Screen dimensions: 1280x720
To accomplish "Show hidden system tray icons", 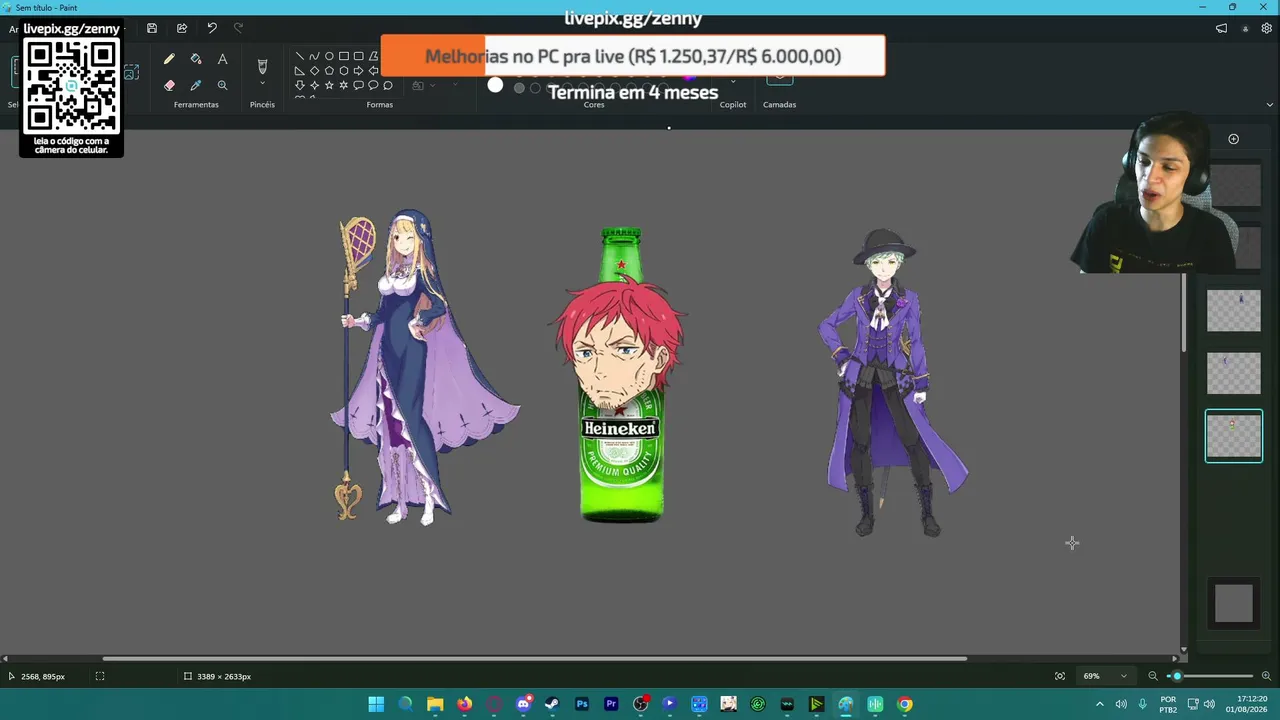I will pos(1099,704).
